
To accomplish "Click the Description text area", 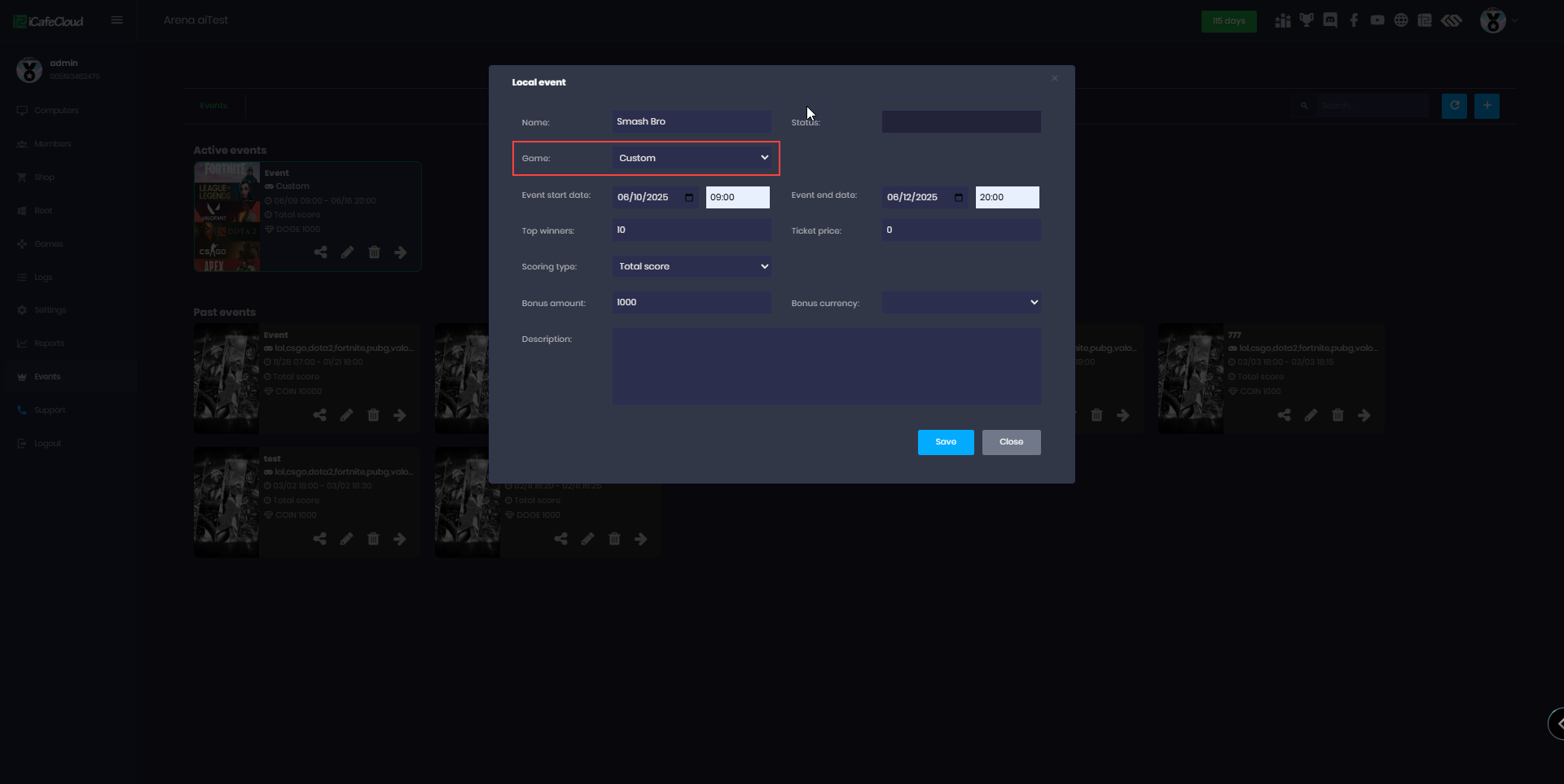I will (826, 366).
